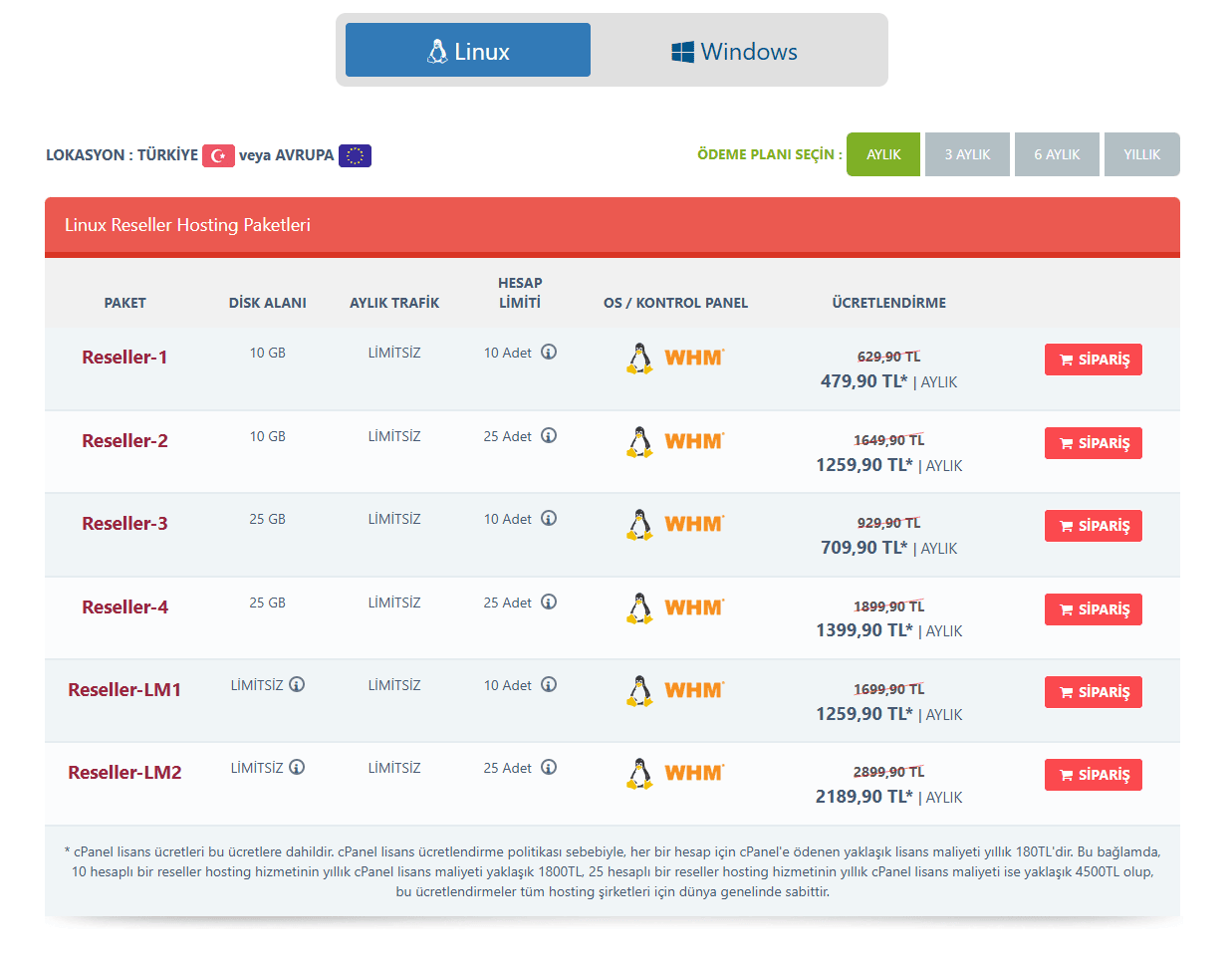
Task: Click the Linux Reseller Hosting Paketleri header
Action: (x=187, y=225)
